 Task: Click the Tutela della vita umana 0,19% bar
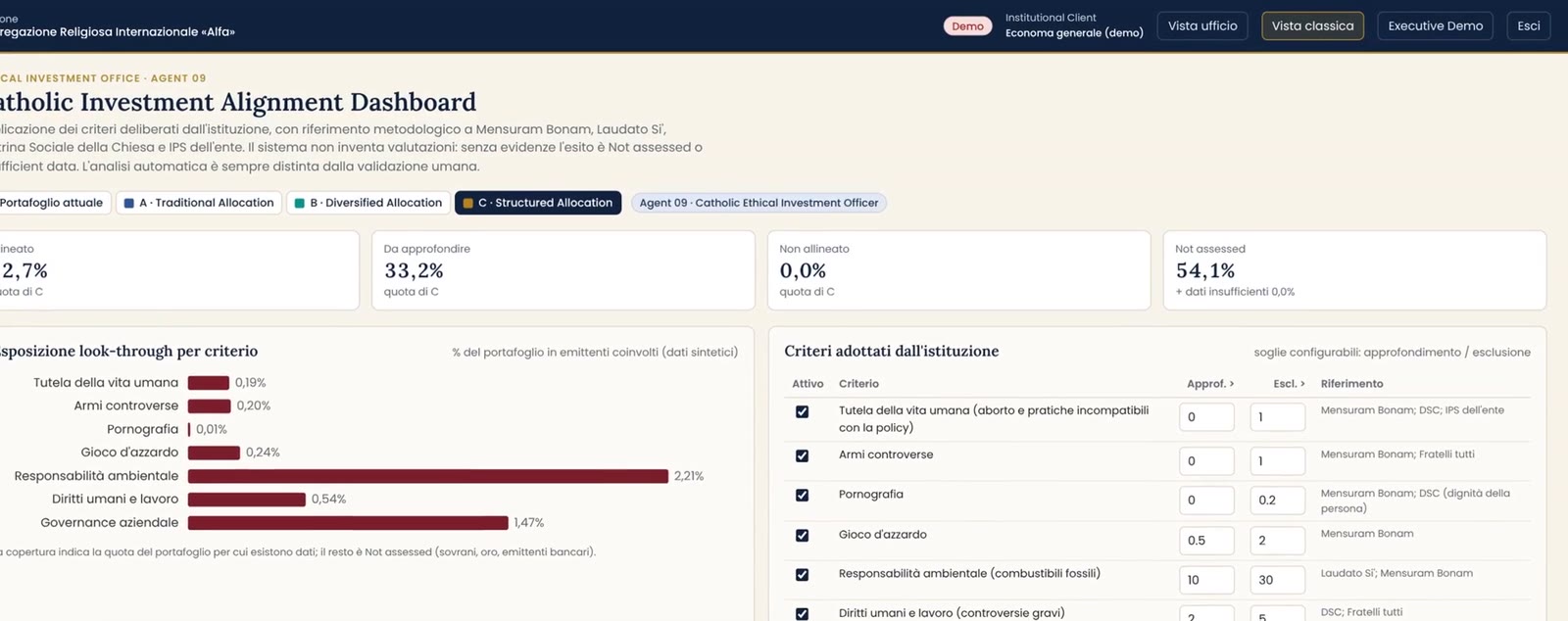[208, 383]
